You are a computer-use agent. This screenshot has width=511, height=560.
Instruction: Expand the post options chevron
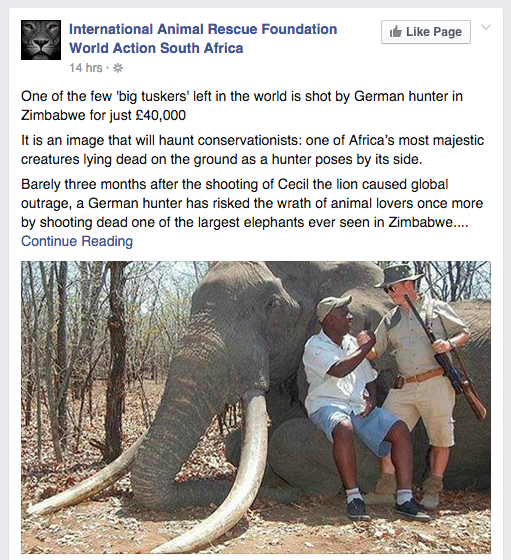486,27
